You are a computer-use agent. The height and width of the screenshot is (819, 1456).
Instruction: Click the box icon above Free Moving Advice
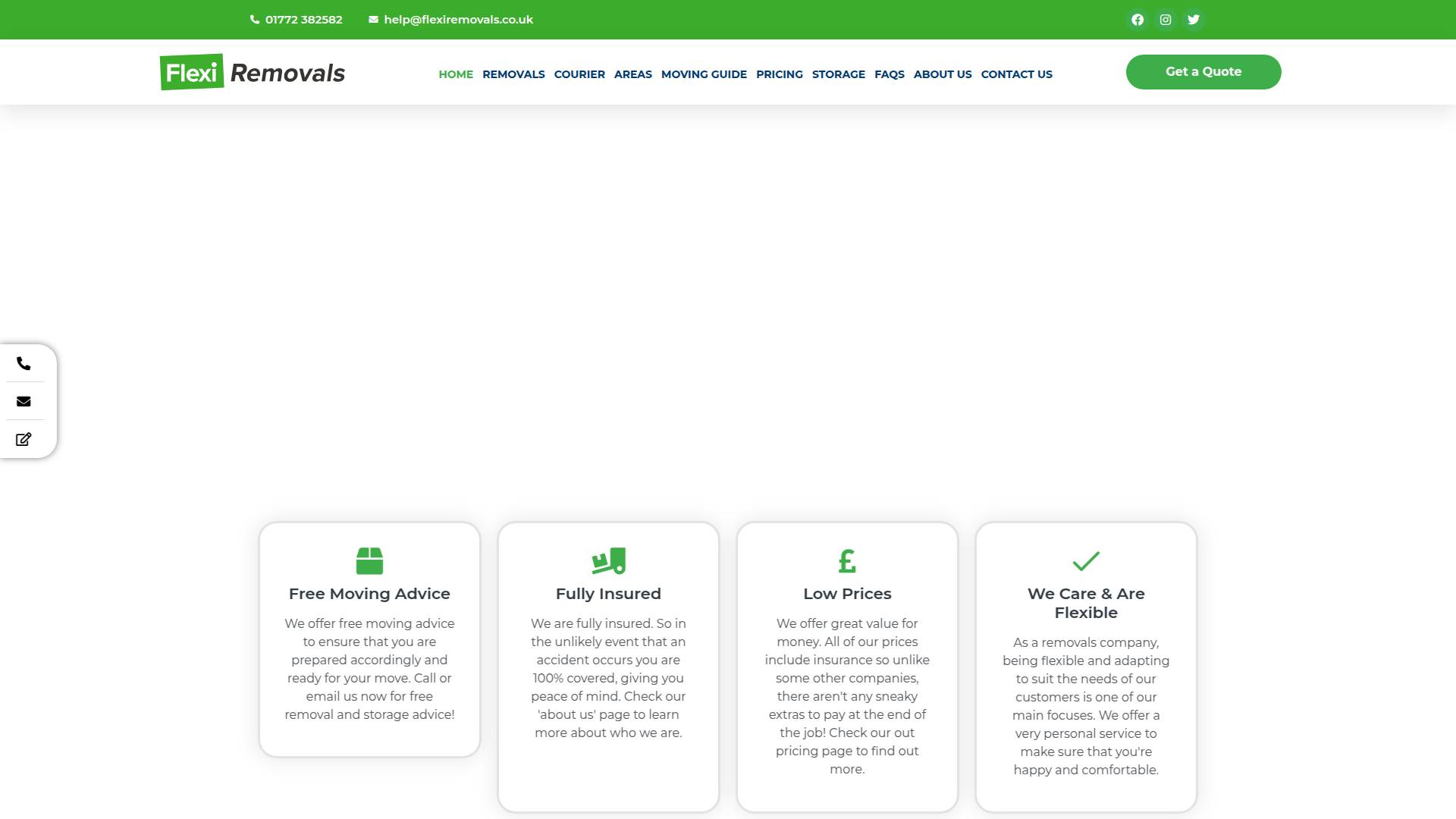[369, 561]
